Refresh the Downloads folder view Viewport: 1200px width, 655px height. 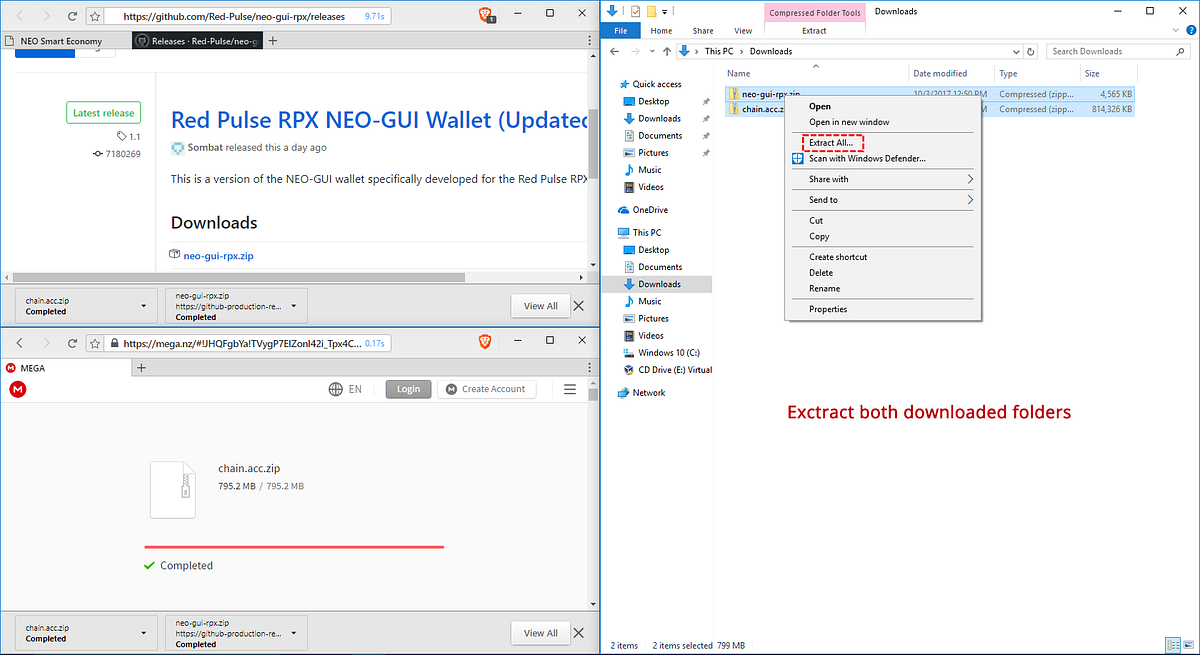(1030, 51)
